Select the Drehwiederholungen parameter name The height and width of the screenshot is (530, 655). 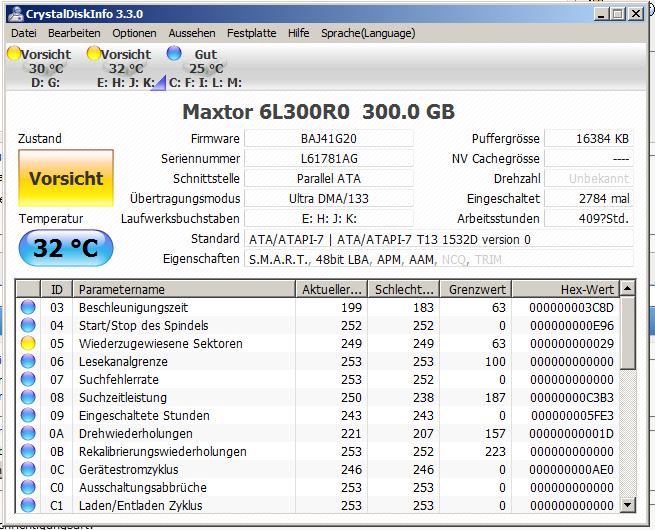coord(135,433)
